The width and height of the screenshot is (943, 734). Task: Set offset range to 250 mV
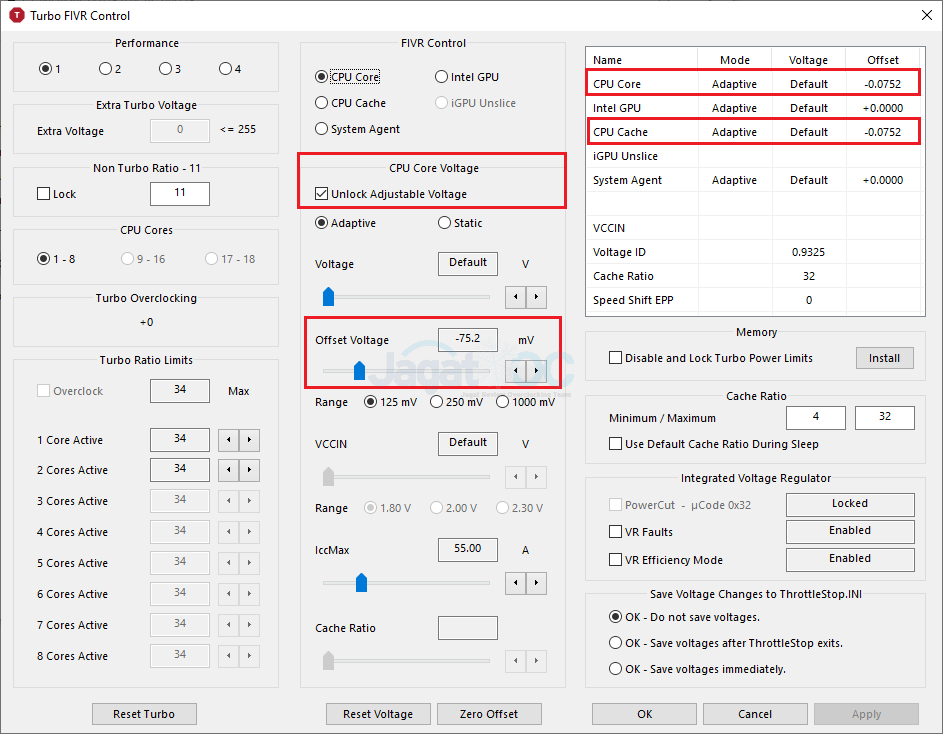click(x=456, y=401)
